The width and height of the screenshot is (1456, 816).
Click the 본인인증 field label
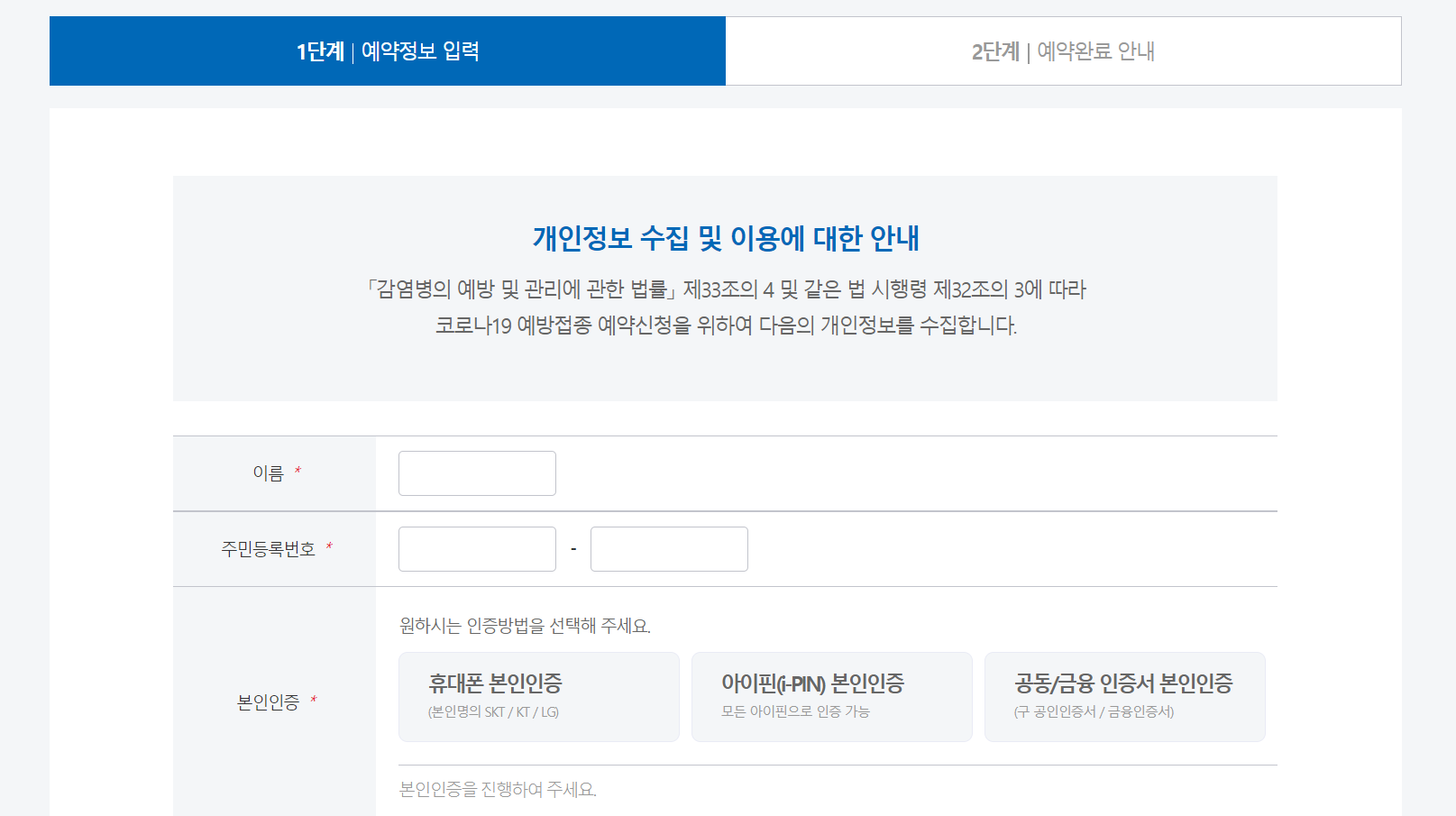pos(268,702)
